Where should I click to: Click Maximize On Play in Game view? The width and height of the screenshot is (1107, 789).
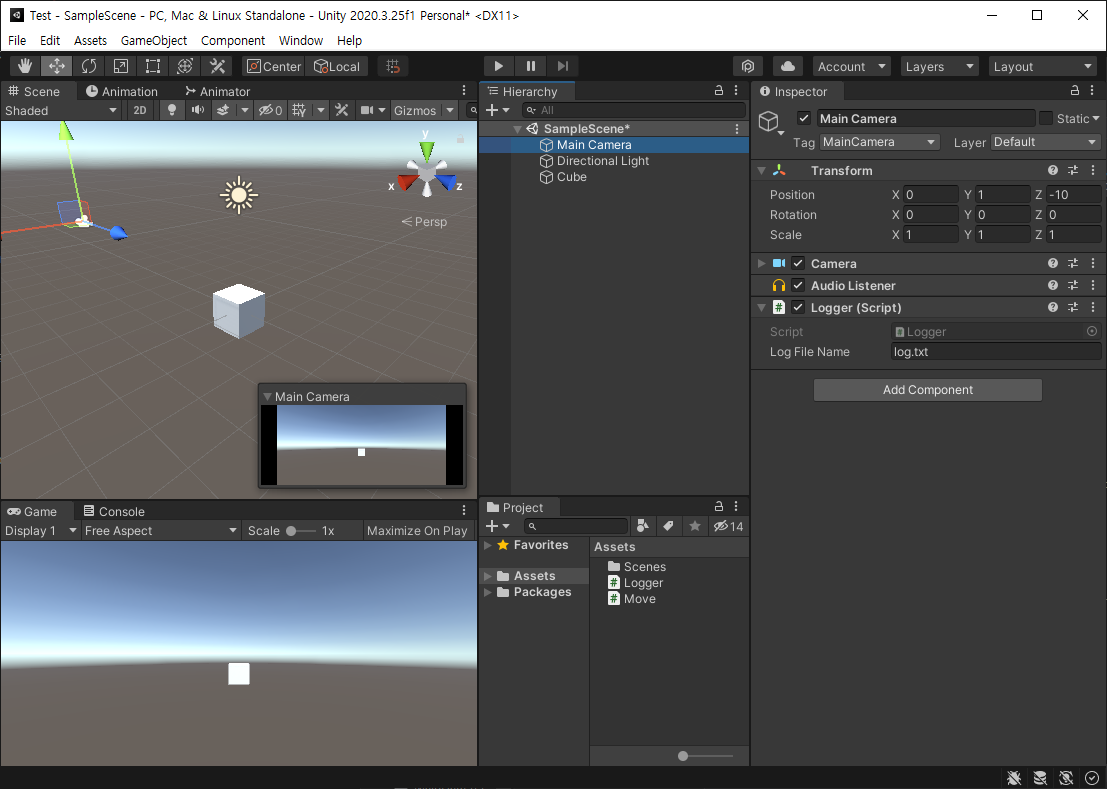click(x=417, y=531)
